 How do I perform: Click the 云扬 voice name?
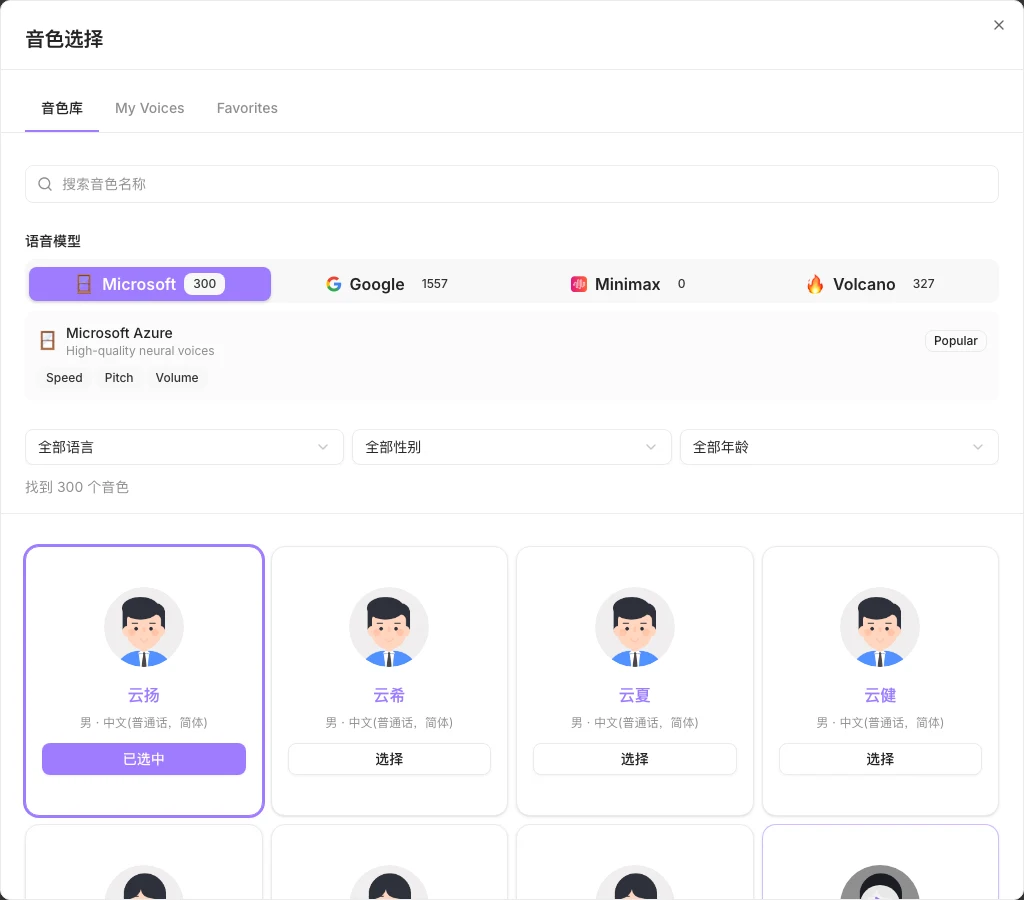click(x=144, y=696)
